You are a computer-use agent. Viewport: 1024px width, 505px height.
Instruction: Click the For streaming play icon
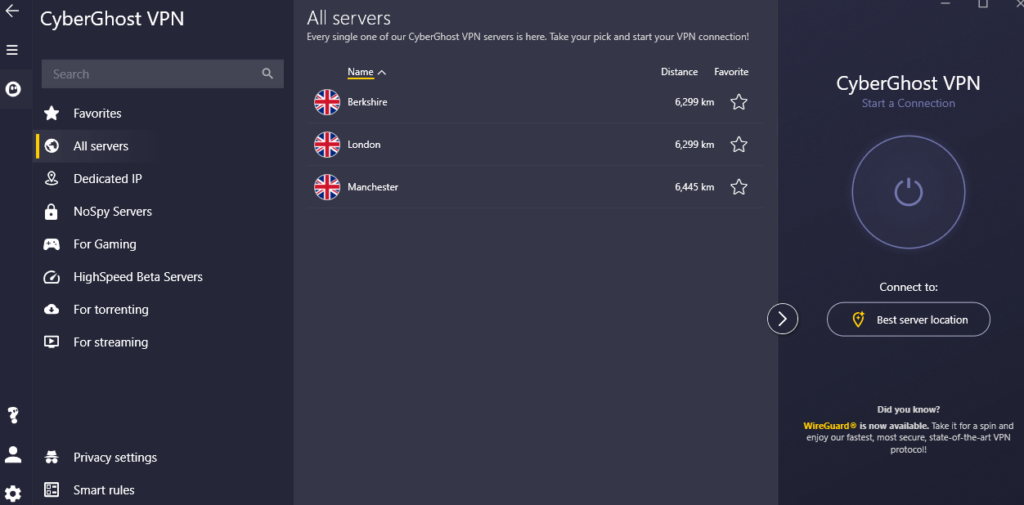pos(52,342)
